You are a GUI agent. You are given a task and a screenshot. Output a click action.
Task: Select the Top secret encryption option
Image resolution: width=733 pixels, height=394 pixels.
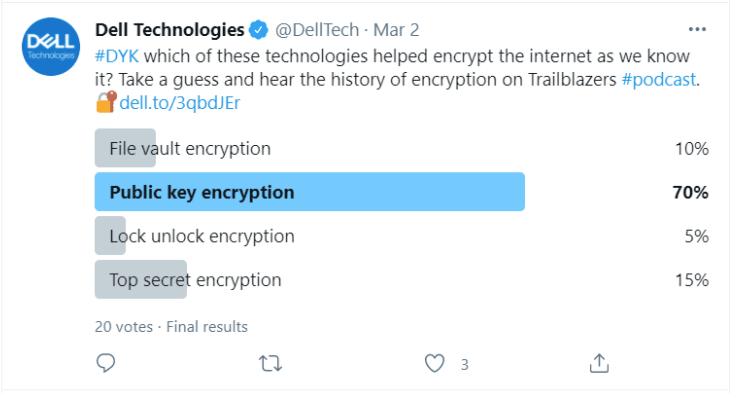[402, 279]
